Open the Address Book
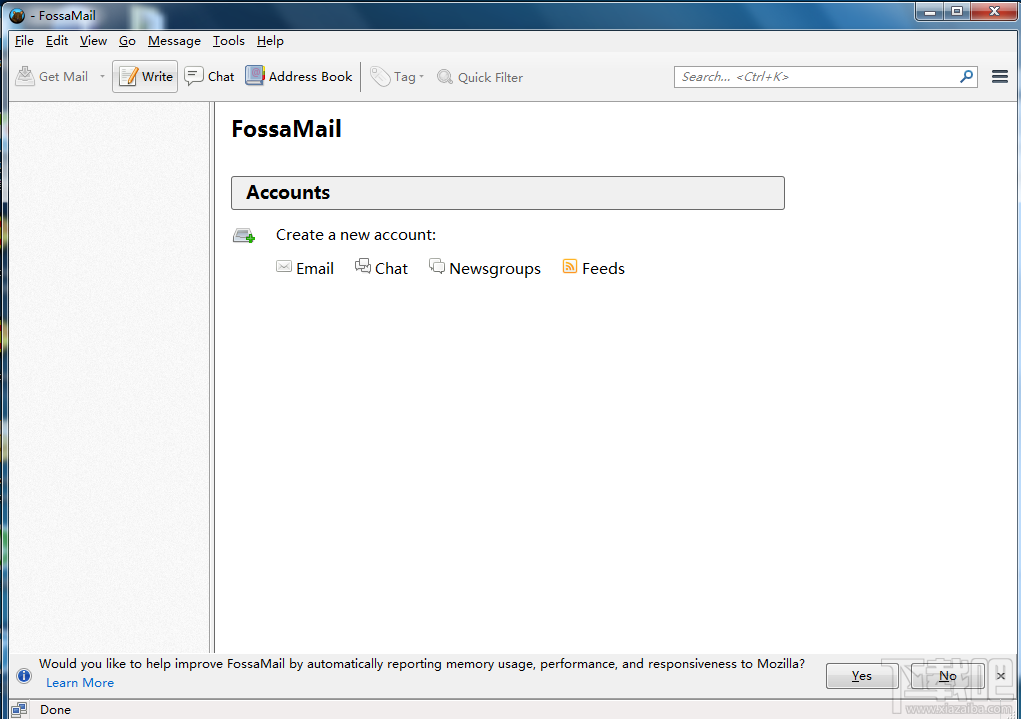This screenshot has height=719, width=1021. [x=299, y=77]
